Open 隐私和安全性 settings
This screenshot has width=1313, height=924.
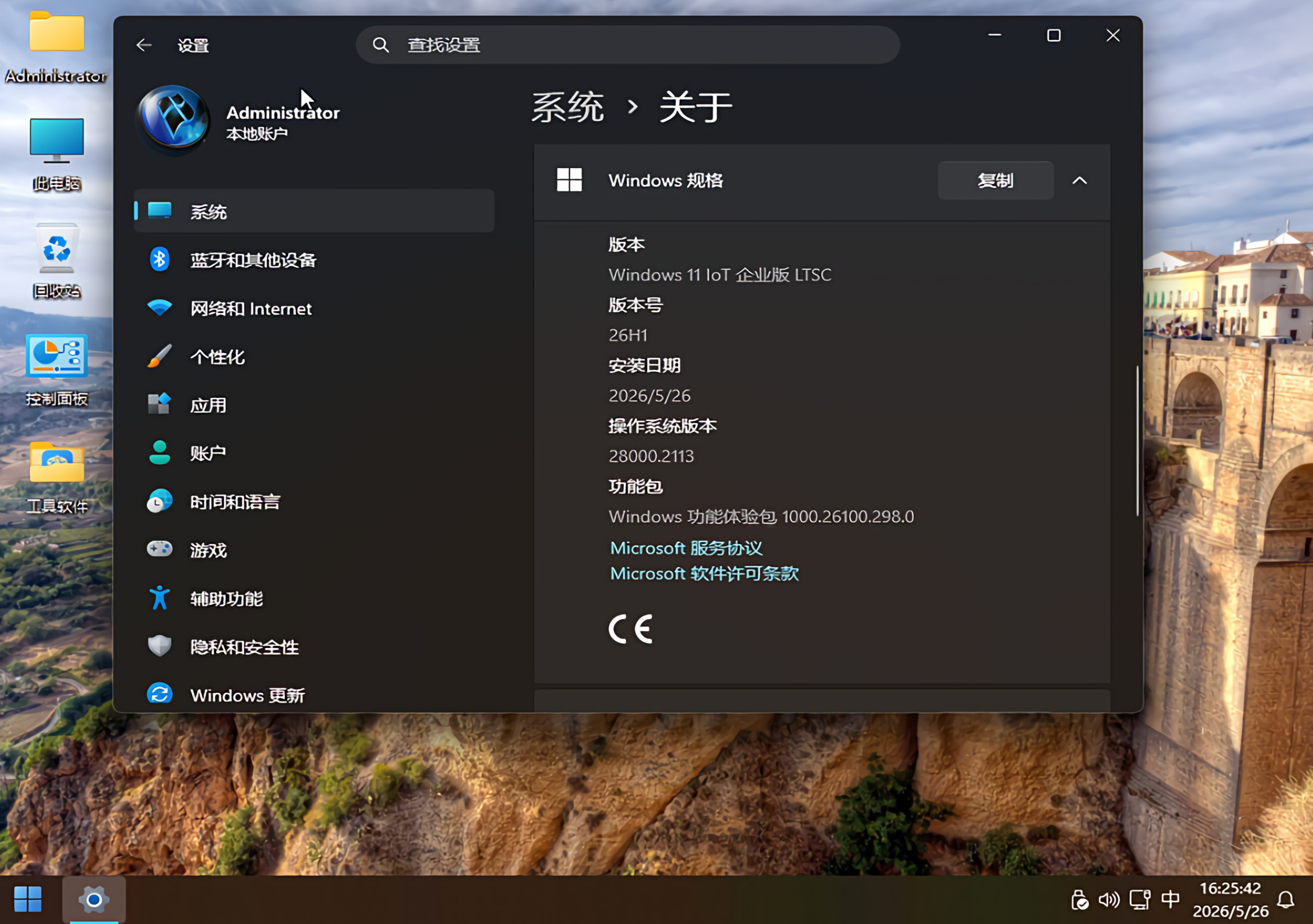[314, 646]
